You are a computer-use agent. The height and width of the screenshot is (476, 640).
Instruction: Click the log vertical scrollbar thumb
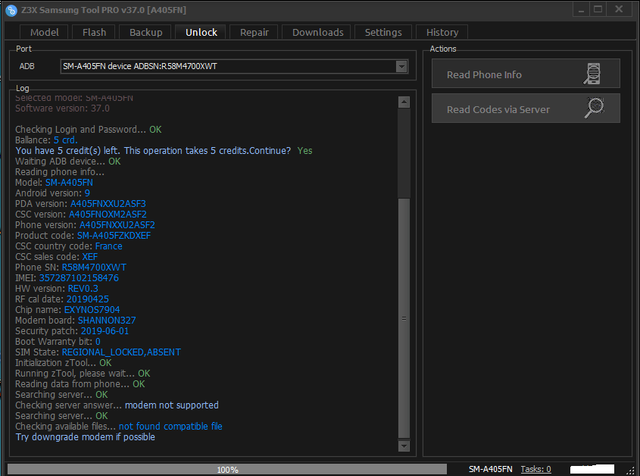[404, 318]
